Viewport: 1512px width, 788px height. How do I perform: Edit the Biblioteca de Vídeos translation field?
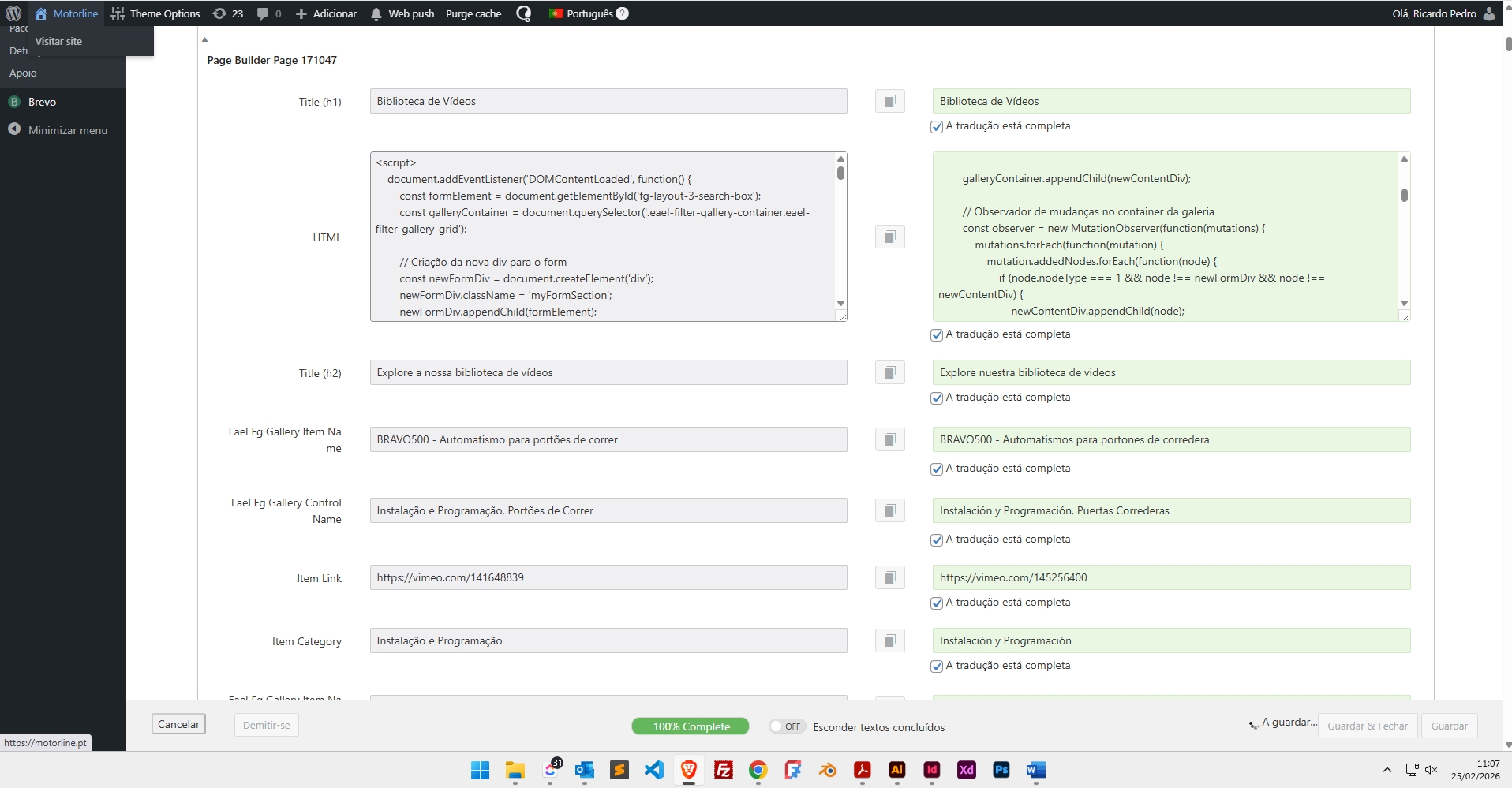click(x=1171, y=101)
